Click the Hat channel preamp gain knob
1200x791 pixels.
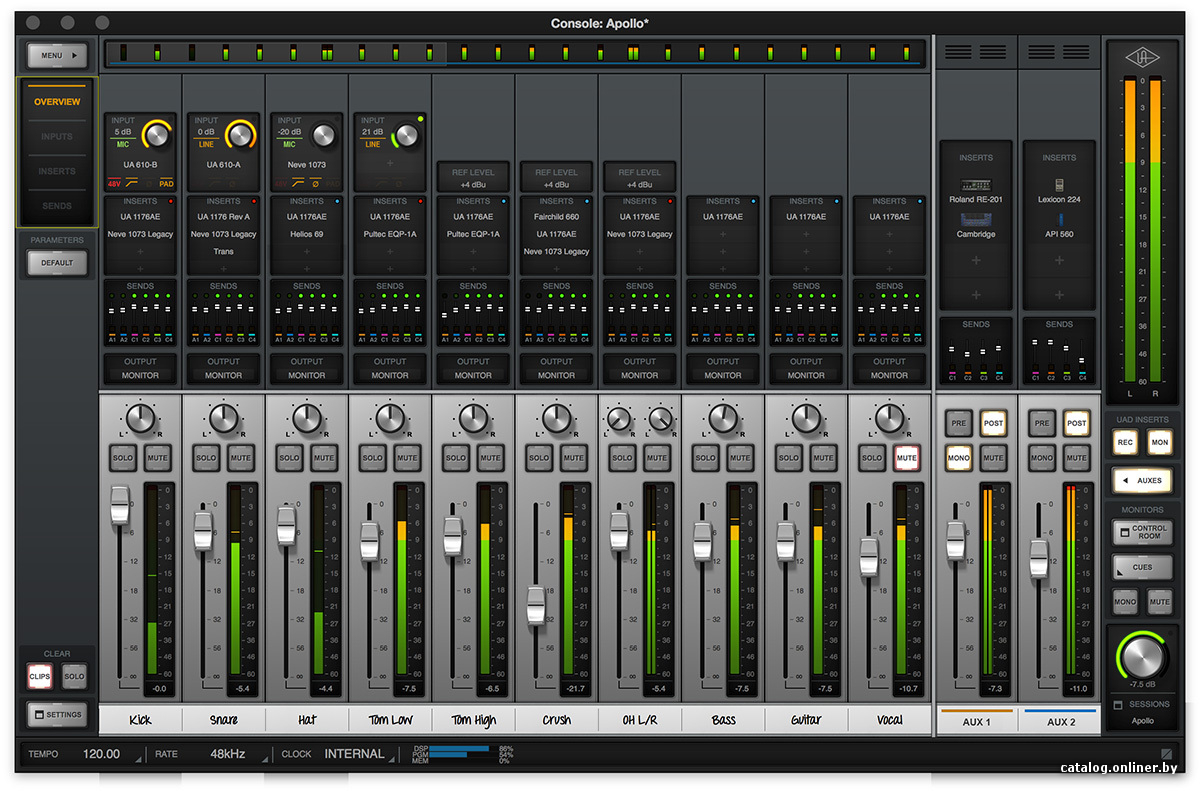pos(323,135)
